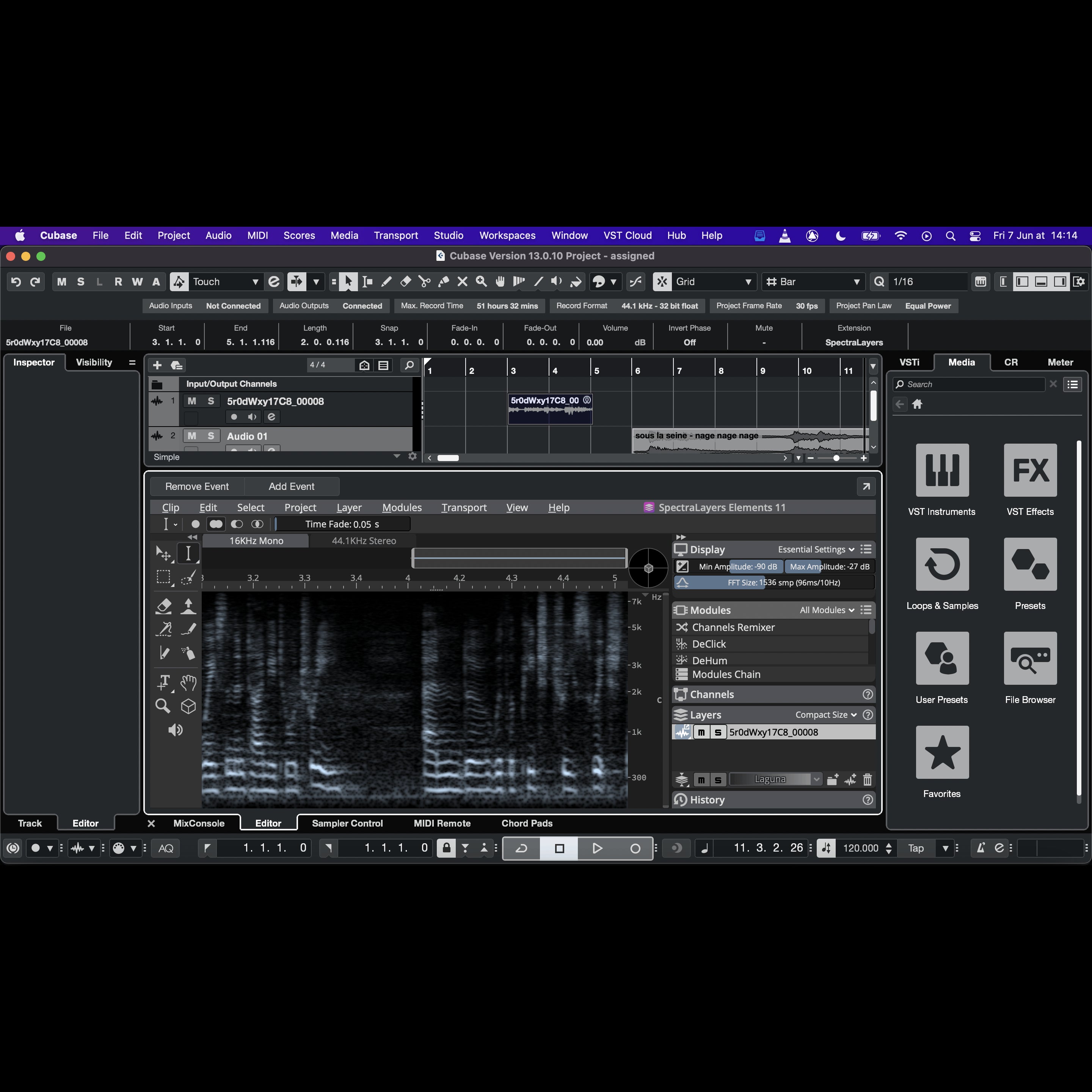This screenshot has height=1092, width=1092.
Task: Open the SpectraLayers Layer menu
Action: [349, 508]
